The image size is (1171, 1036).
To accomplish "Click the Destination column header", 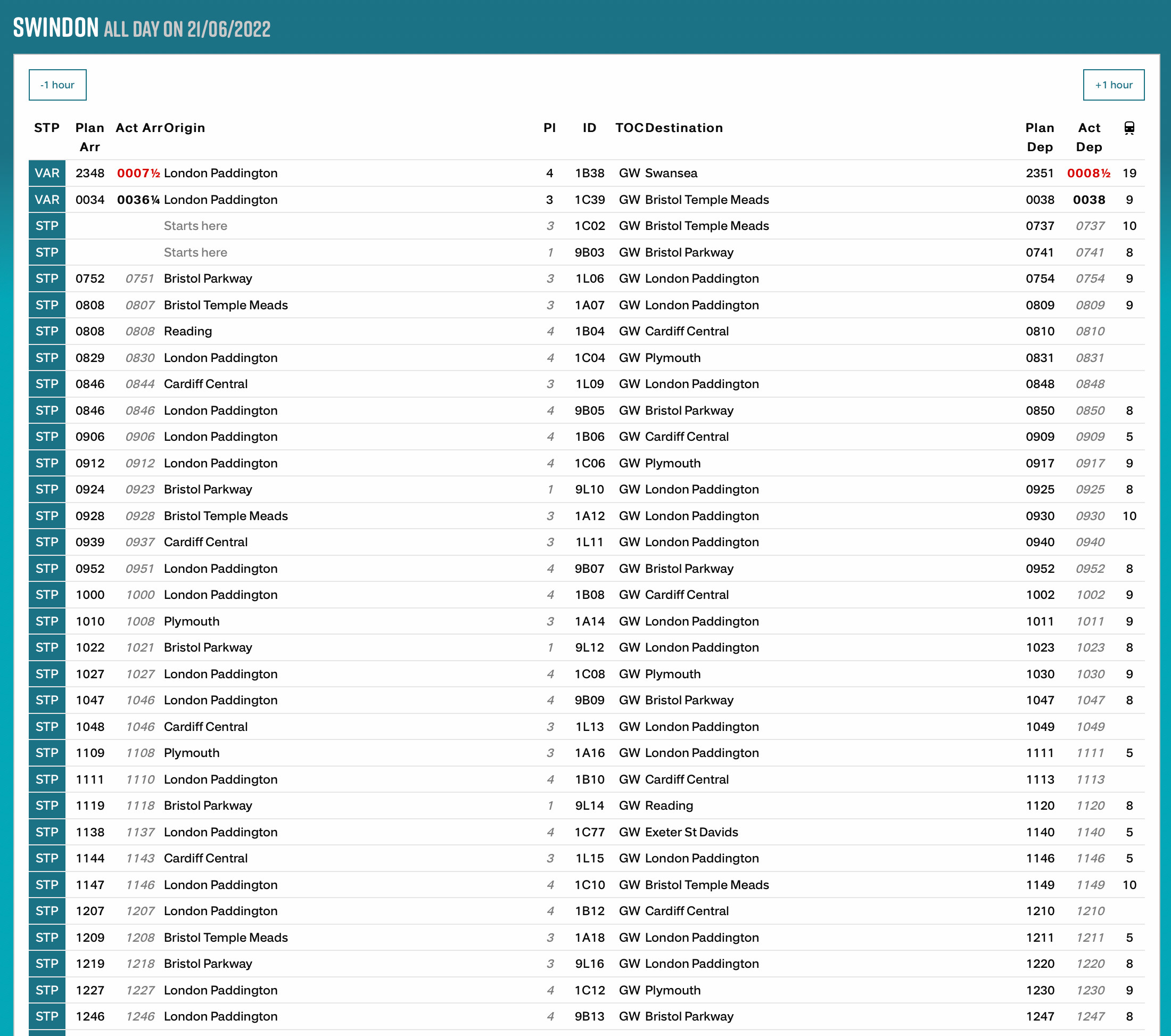I will pyautogui.click(x=683, y=128).
